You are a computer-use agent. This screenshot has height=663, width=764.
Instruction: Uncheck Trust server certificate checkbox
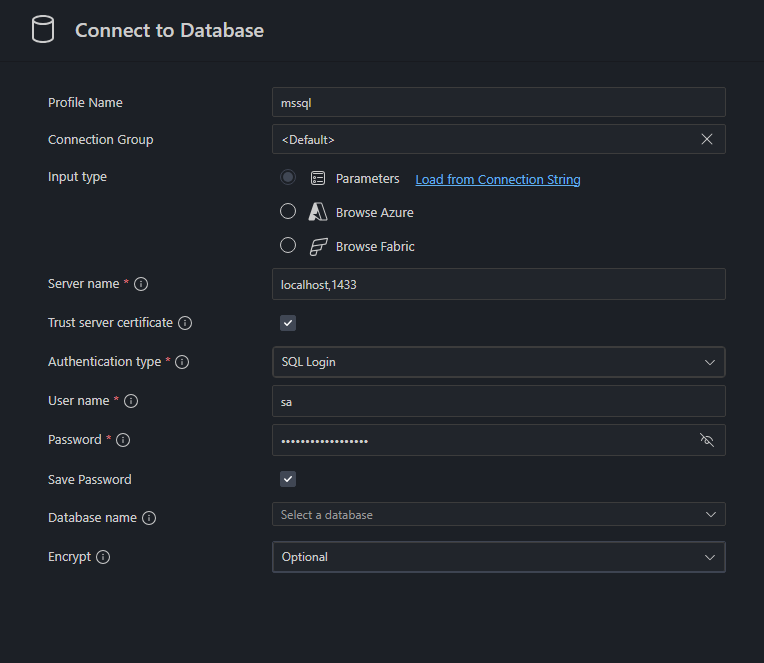click(287, 323)
